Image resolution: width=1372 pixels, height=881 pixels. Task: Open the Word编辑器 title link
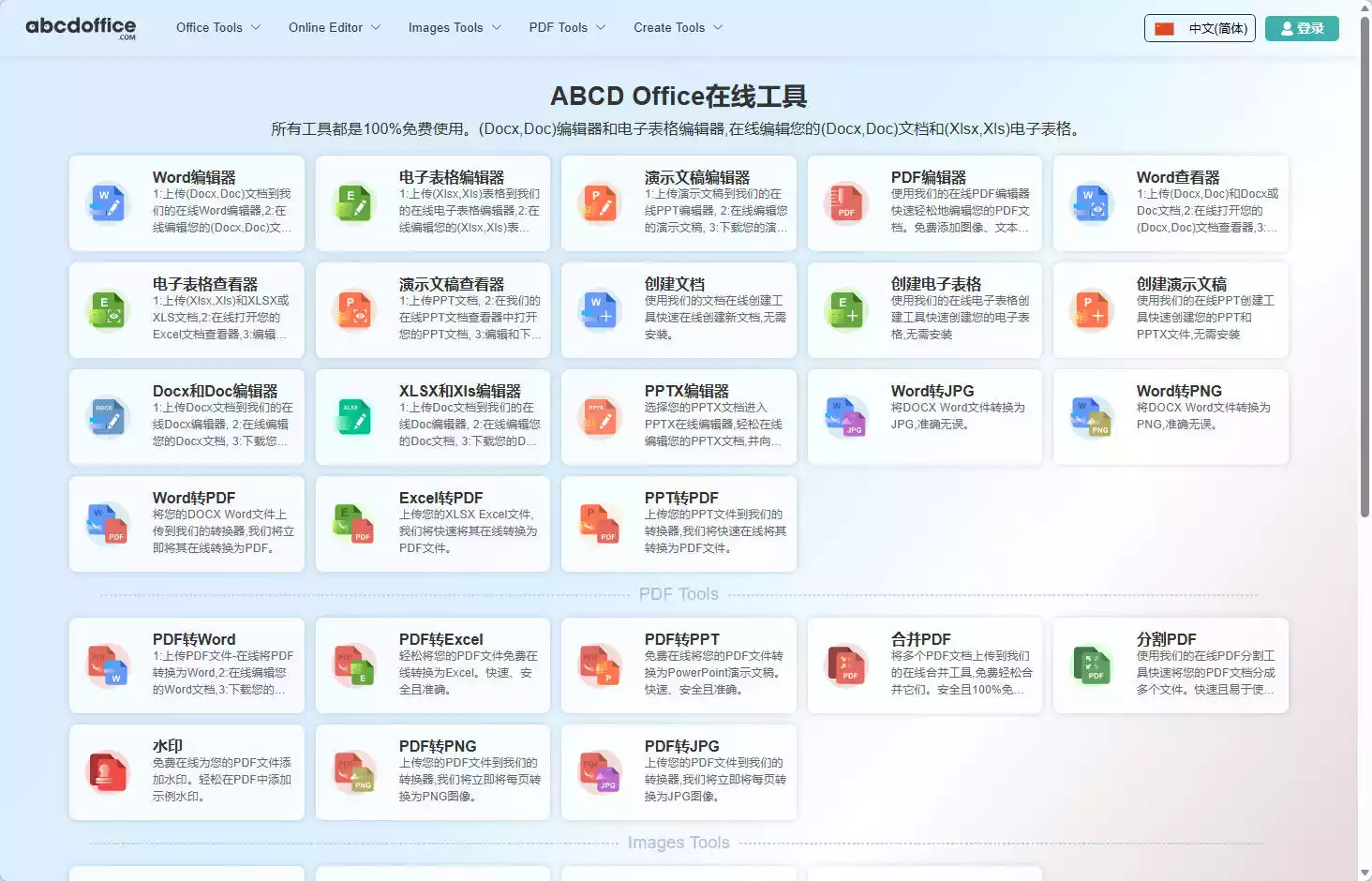tap(194, 177)
